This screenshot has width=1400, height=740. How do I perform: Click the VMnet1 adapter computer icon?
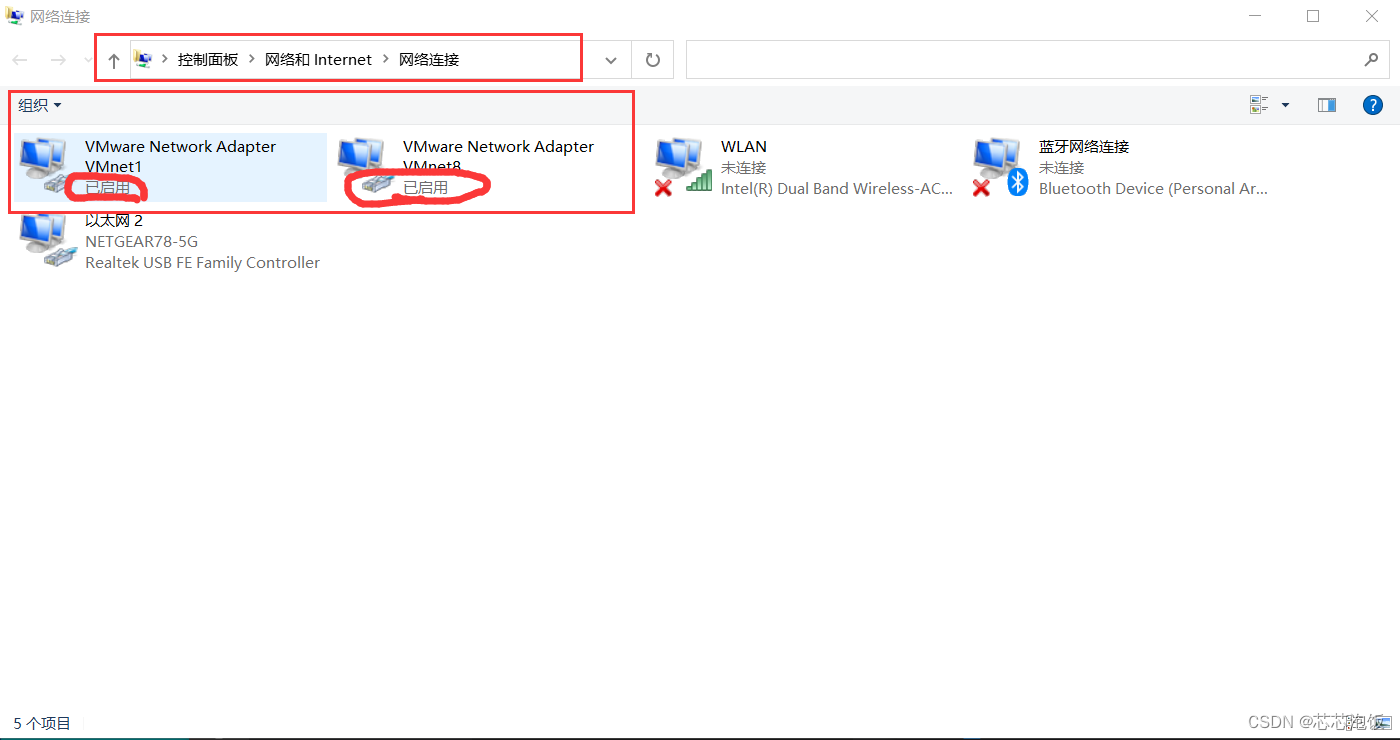47,165
